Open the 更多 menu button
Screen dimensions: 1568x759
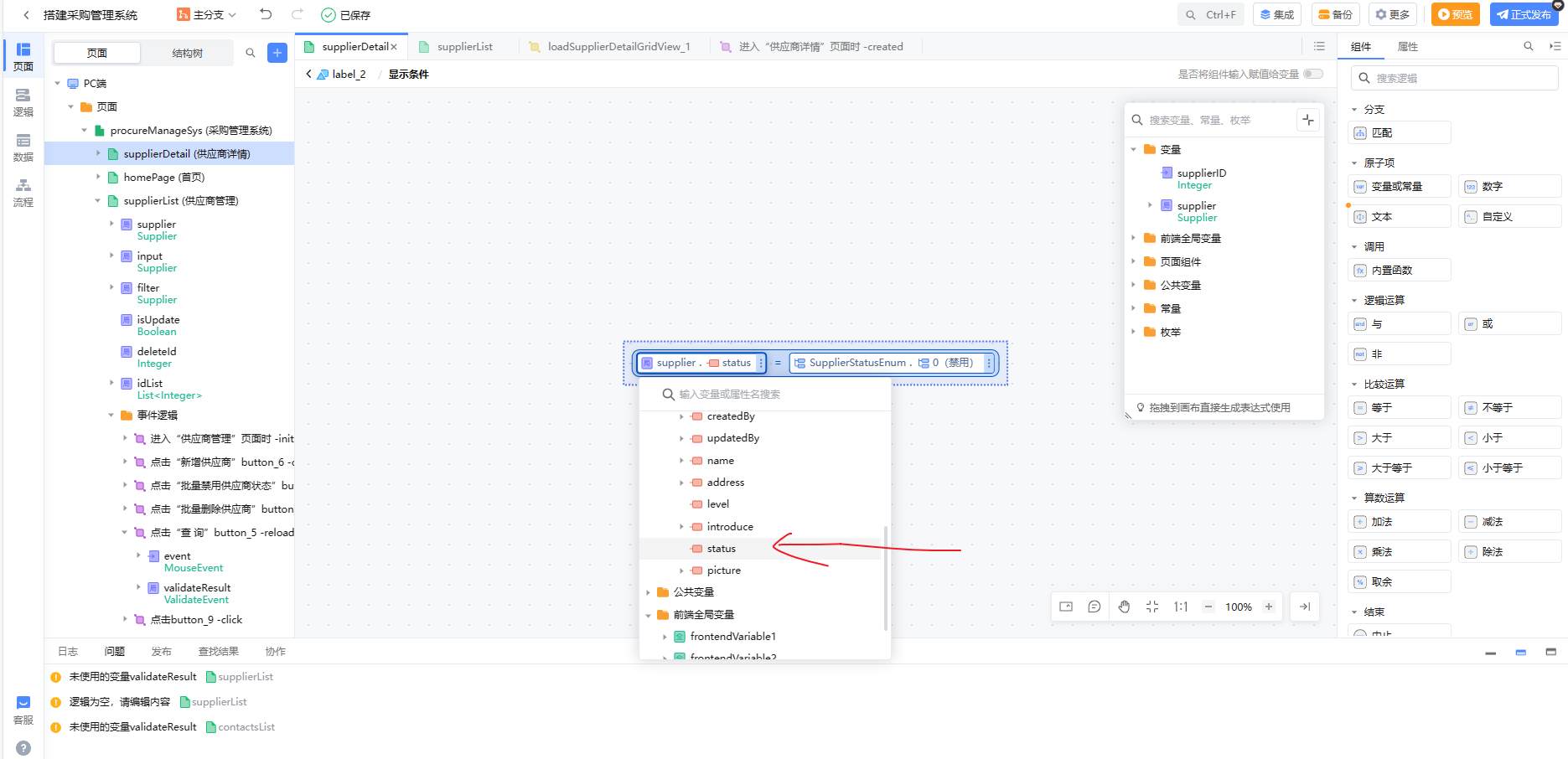pyautogui.click(x=1392, y=14)
